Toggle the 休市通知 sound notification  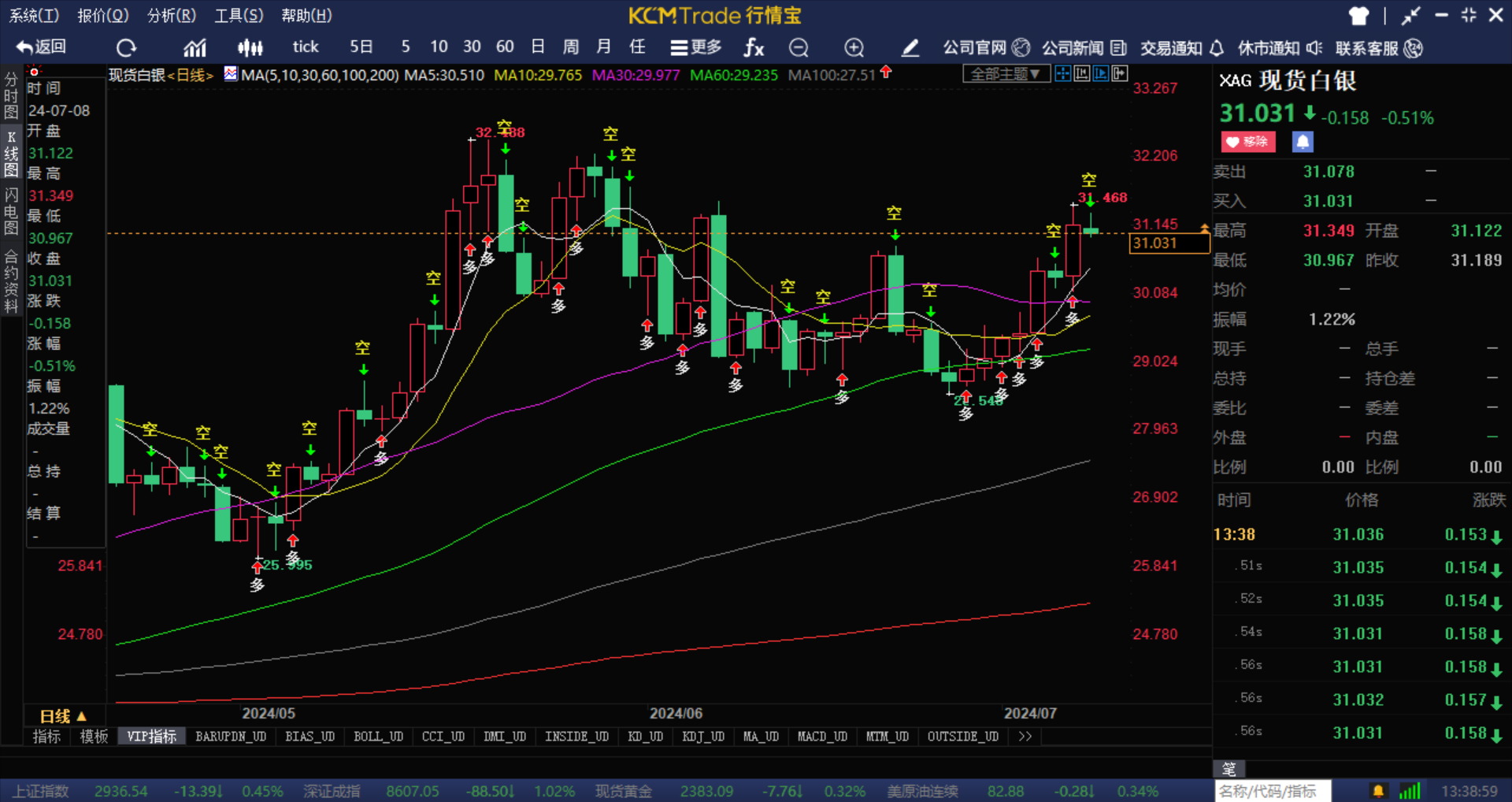(1280, 48)
